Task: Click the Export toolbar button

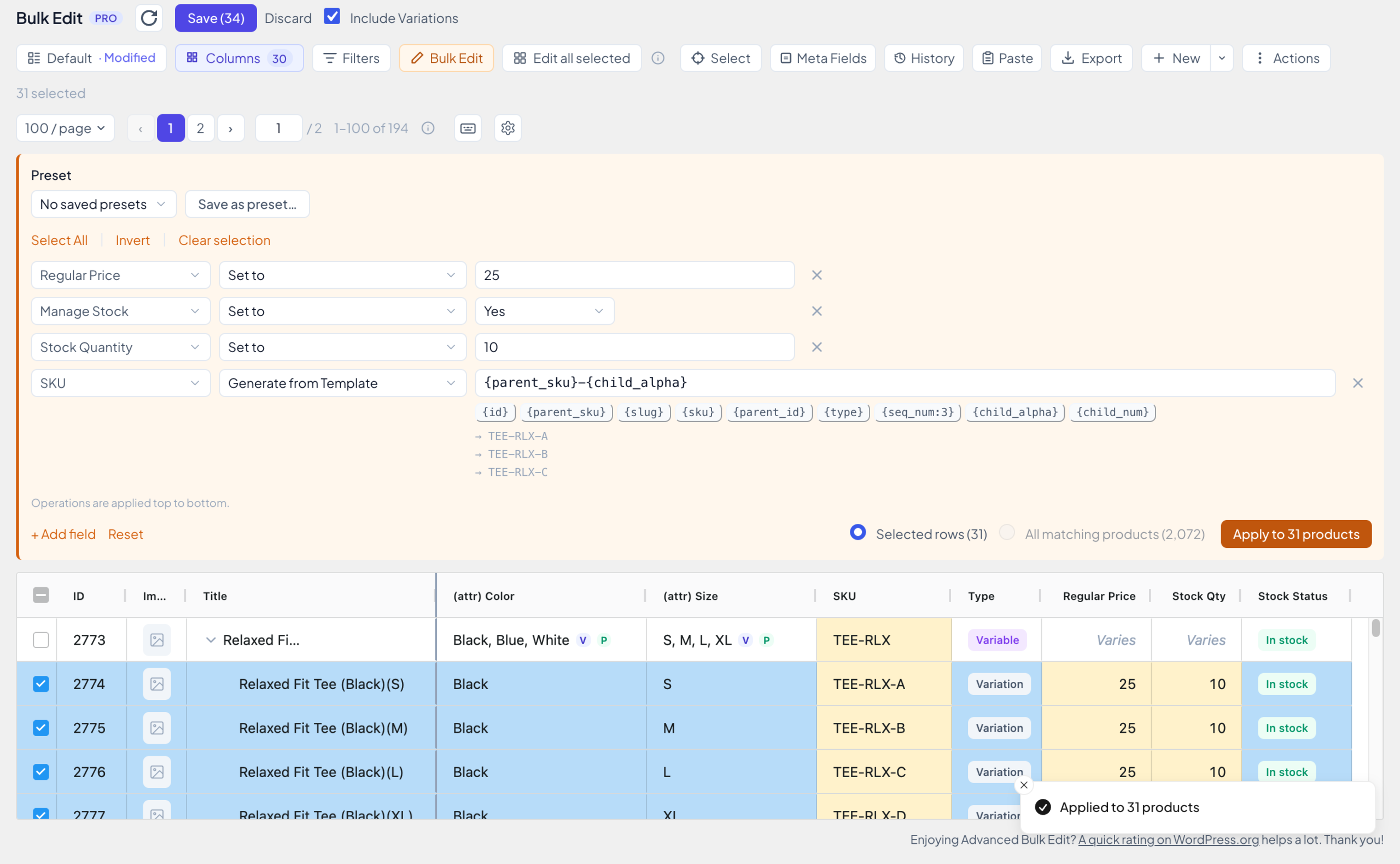Action: (x=1092, y=59)
